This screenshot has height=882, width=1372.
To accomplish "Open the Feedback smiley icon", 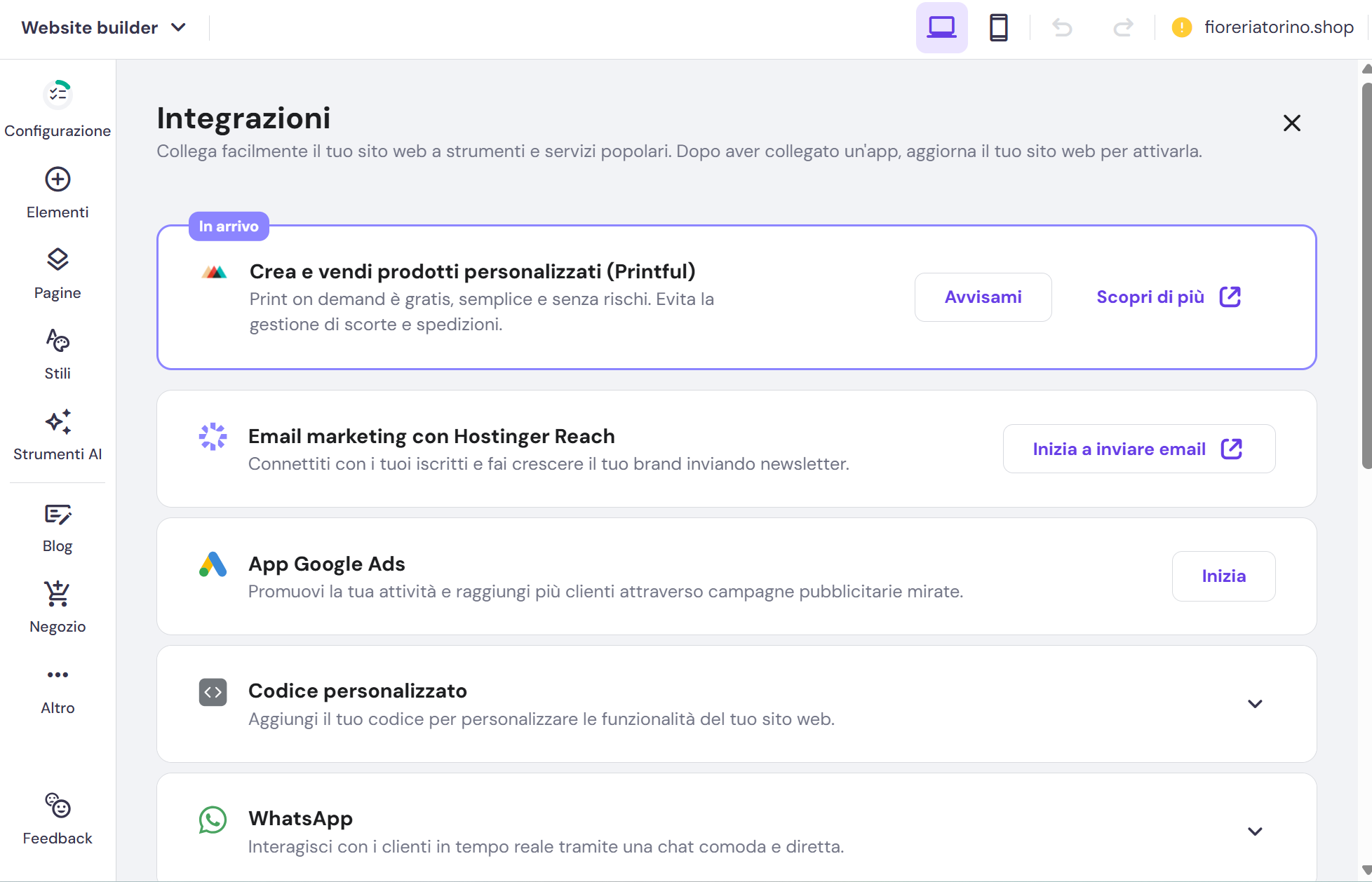I will coord(58,806).
